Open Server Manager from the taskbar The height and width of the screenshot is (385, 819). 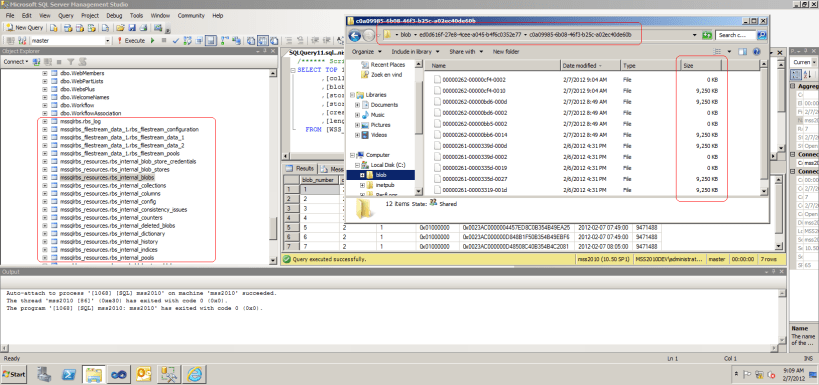point(45,374)
